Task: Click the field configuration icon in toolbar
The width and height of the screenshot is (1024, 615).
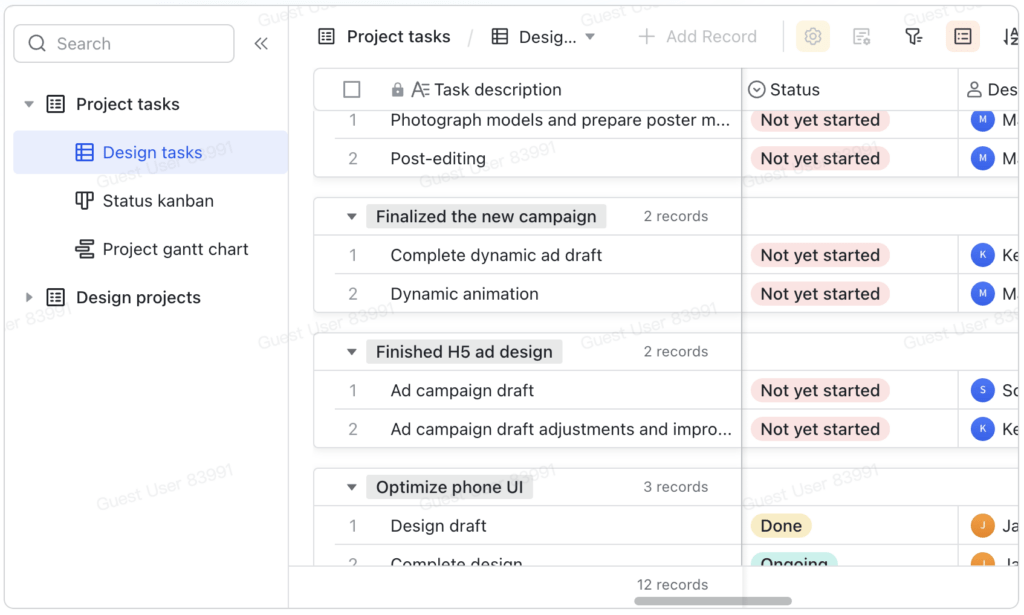Action: [861, 37]
